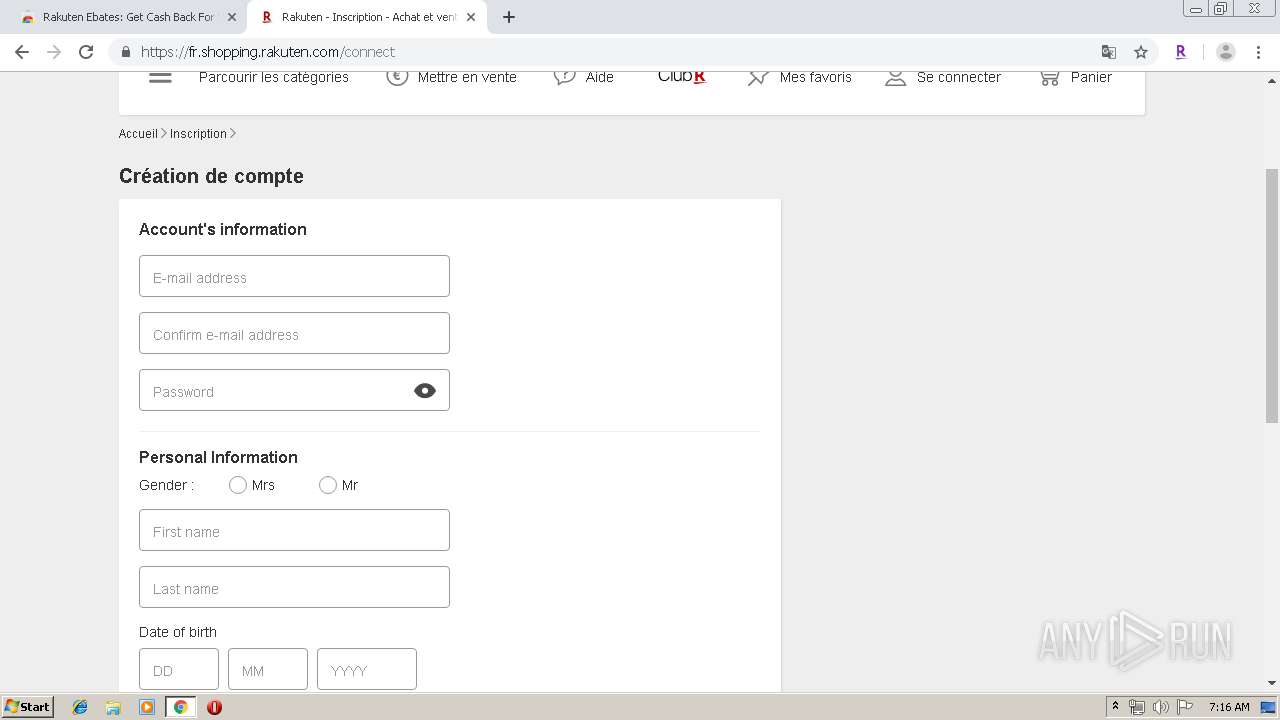1280x720 pixels.
Task: Open the Rakuten extension icon
Action: (x=1181, y=52)
